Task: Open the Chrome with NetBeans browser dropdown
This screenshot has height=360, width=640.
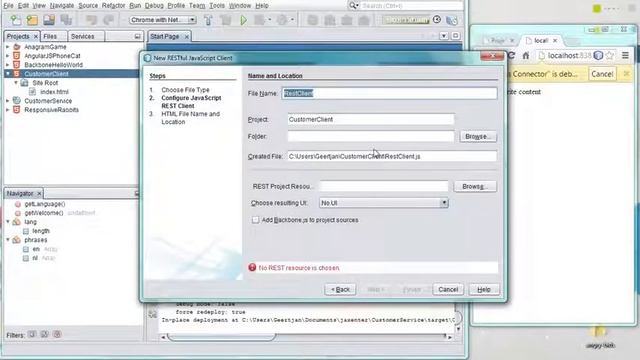Action: coord(191,20)
